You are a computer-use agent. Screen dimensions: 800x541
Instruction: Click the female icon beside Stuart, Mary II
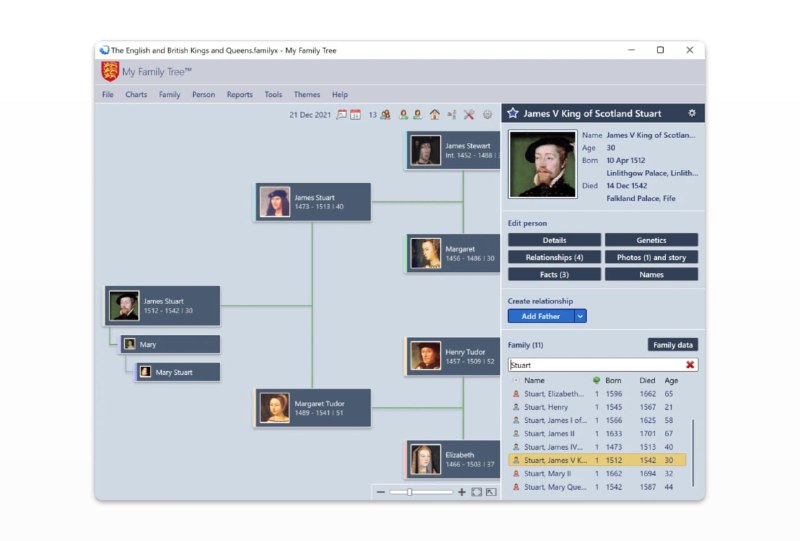(x=516, y=474)
